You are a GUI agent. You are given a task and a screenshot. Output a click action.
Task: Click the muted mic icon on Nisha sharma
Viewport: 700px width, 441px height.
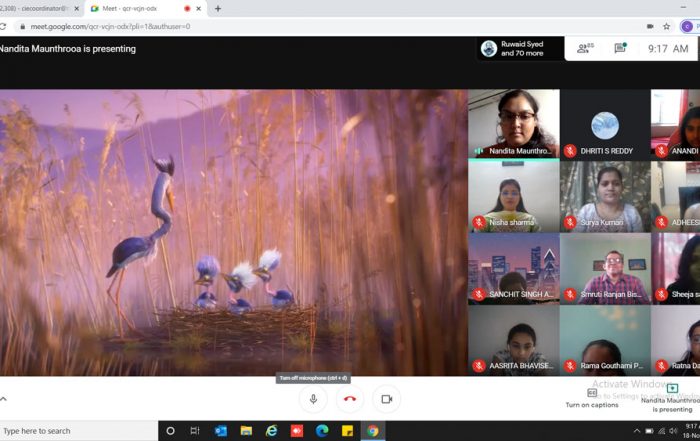479,222
